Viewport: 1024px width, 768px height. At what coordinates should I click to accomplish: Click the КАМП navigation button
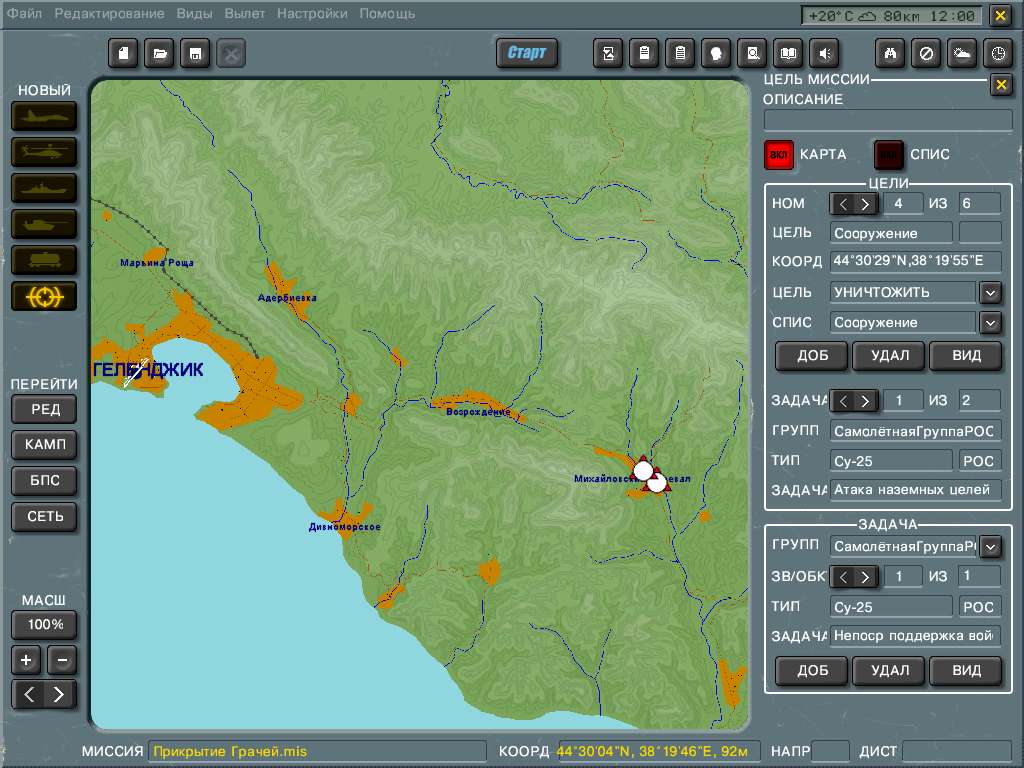point(44,445)
